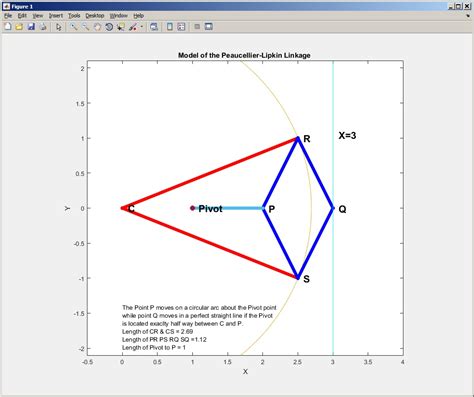
Task: Click the line 'The Point P moves on a circular arc'
Action: pyautogui.click(x=199, y=307)
